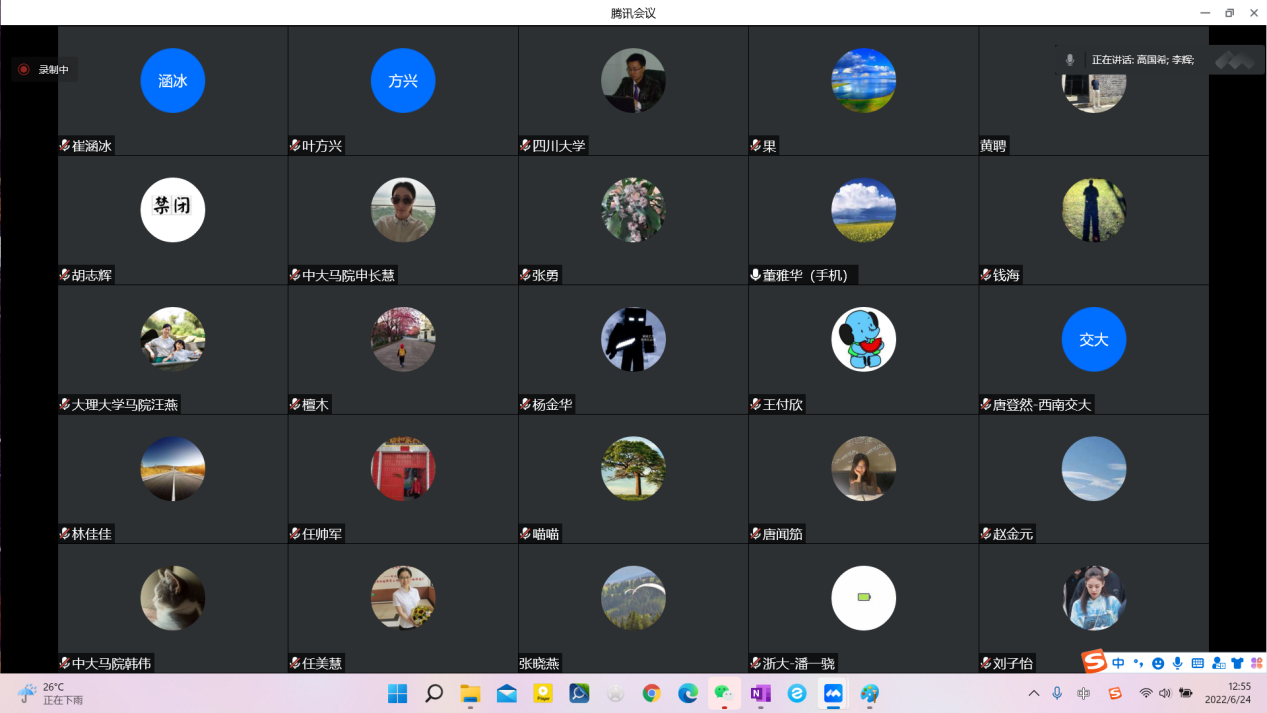Open the Sogou soft keyboard
This screenshot has width=1267, height=713.
click(1198, 663)
